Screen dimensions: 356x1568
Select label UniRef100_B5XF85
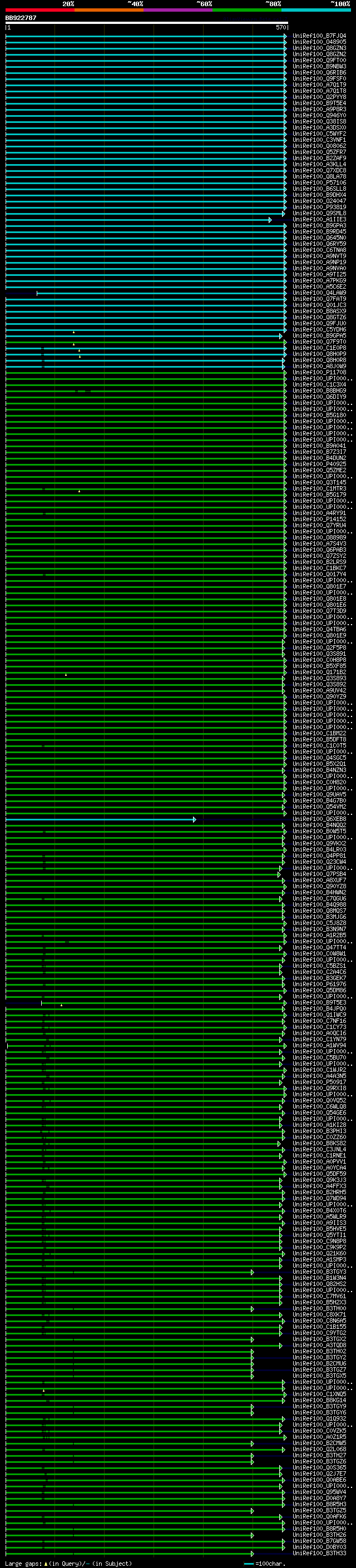click(319, 666)
